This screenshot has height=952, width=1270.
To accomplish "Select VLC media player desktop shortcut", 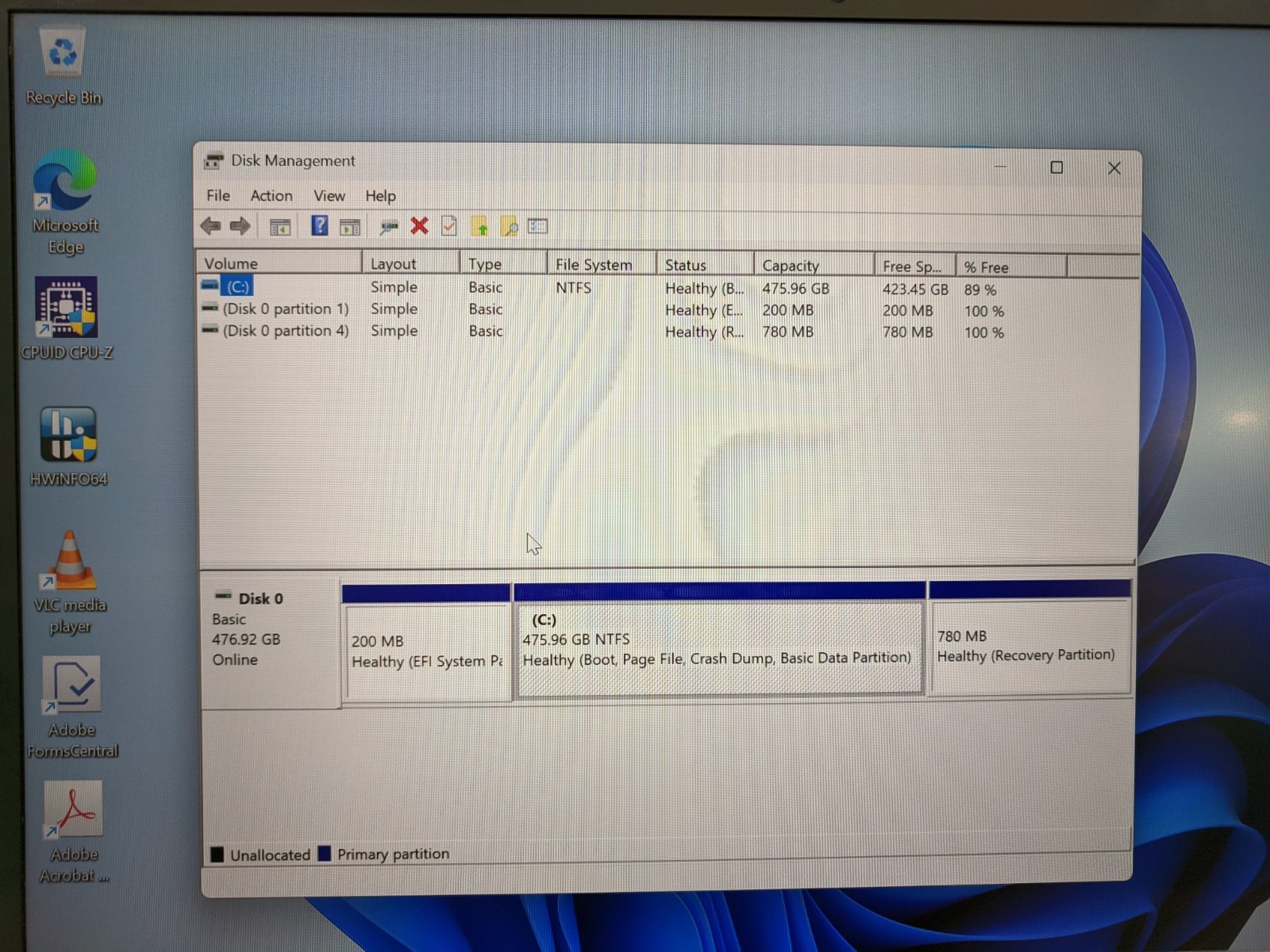I will [70, 582].
